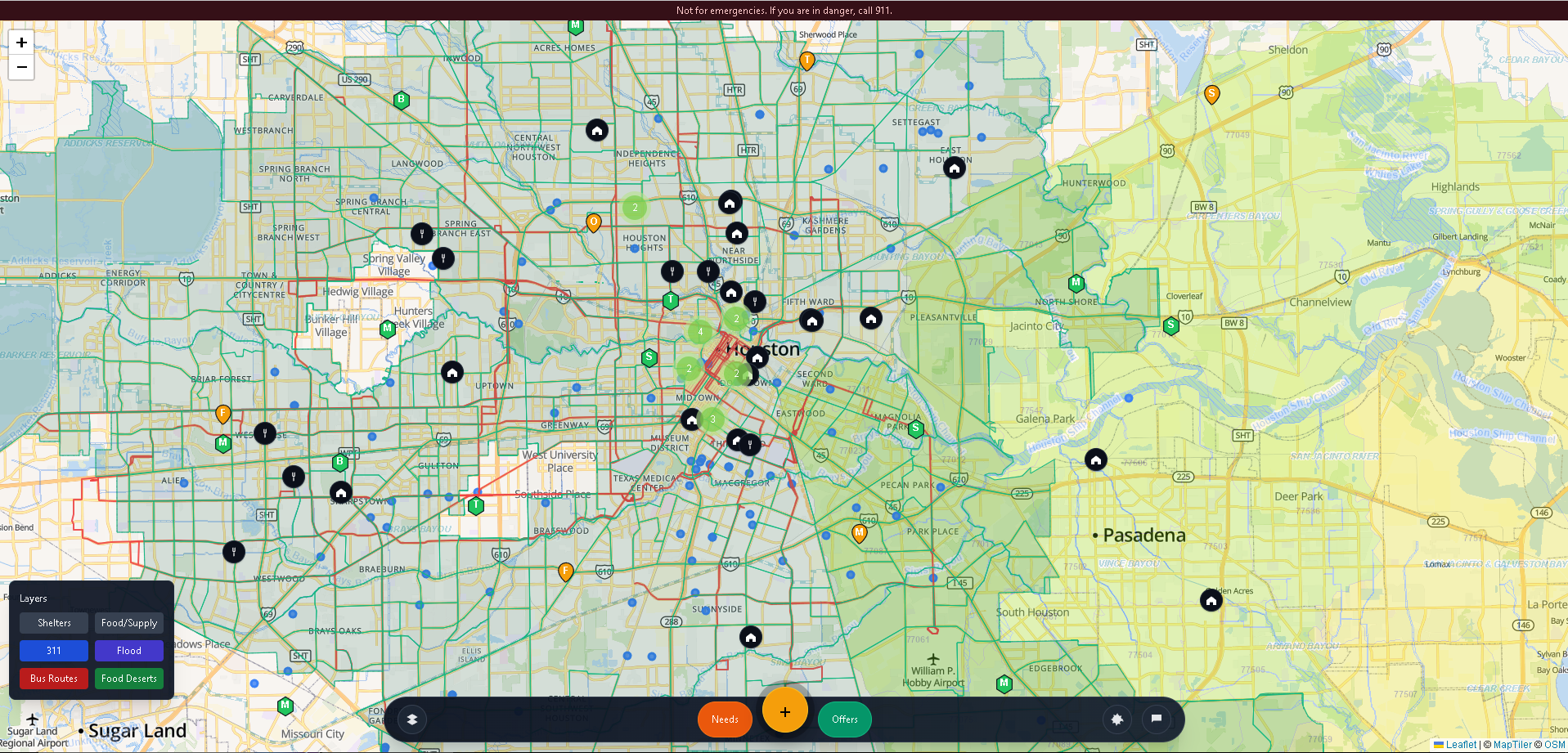Select the shelter marker near Acres Homes
Screen dimensions: 1568x753
tap(597, 131)
